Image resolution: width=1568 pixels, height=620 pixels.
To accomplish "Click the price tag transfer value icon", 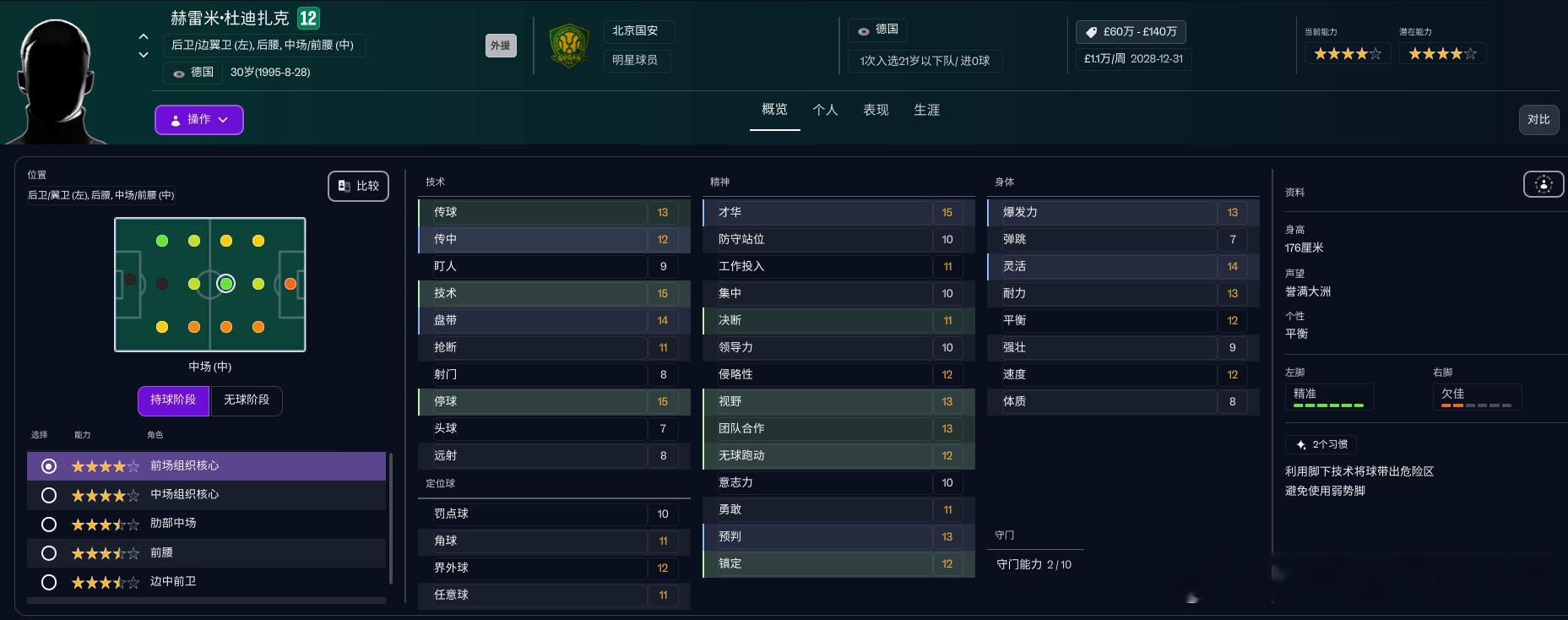I will coord(1090,31).
